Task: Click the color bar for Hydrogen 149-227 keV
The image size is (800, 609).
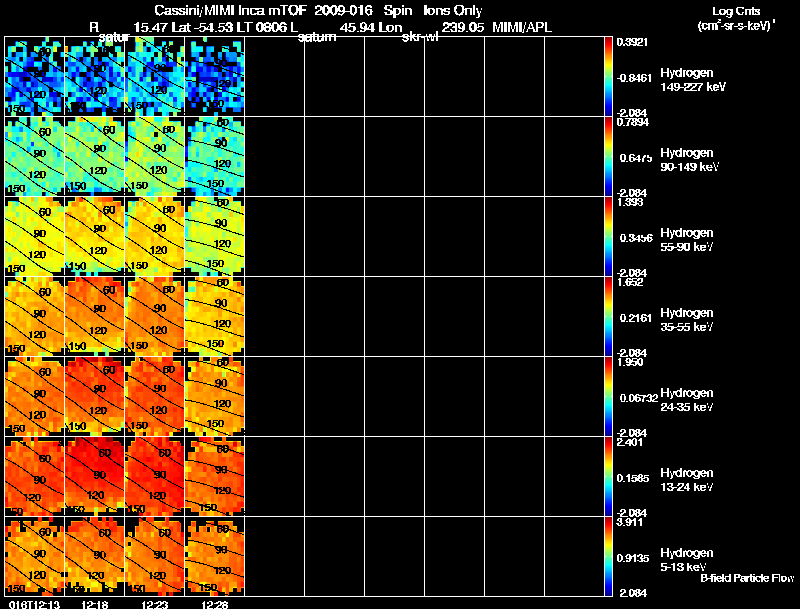Action: pyautogui.click(x=608, y=77)
